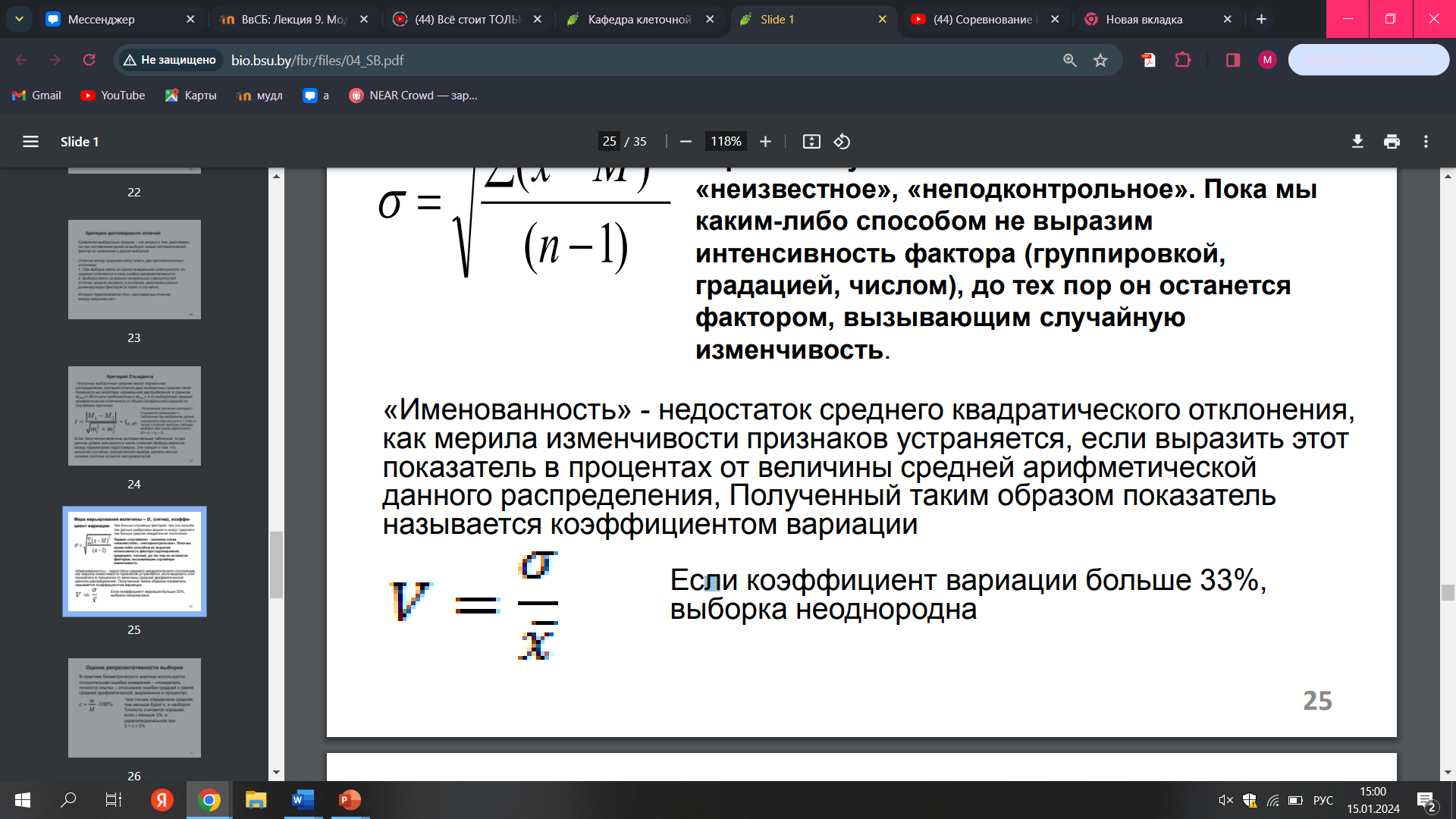Image resolution: width=1456 pixels, height=819 pixels.
Task: Open the Windows Start menu
Action: [x=23, y=800]
